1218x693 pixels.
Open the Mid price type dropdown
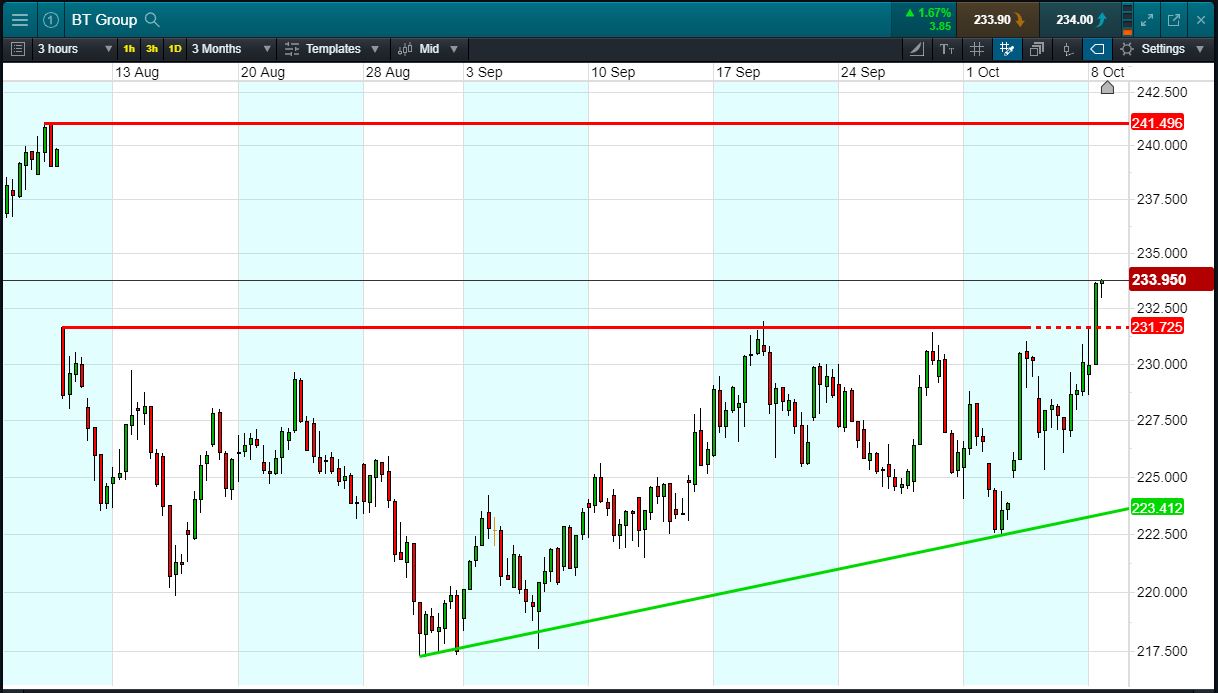tap(428, 49)
